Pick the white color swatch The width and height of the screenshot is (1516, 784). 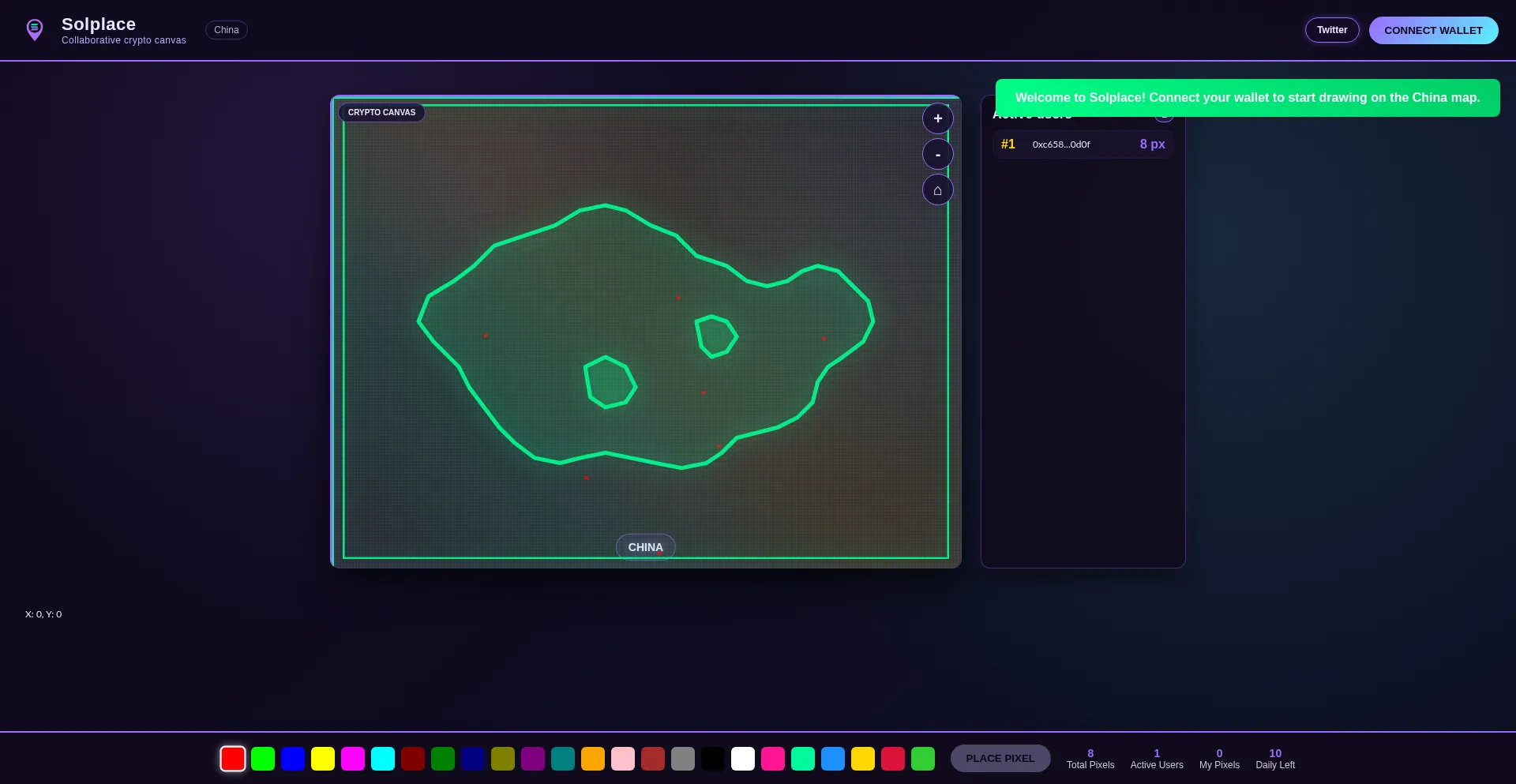[743, 759]
